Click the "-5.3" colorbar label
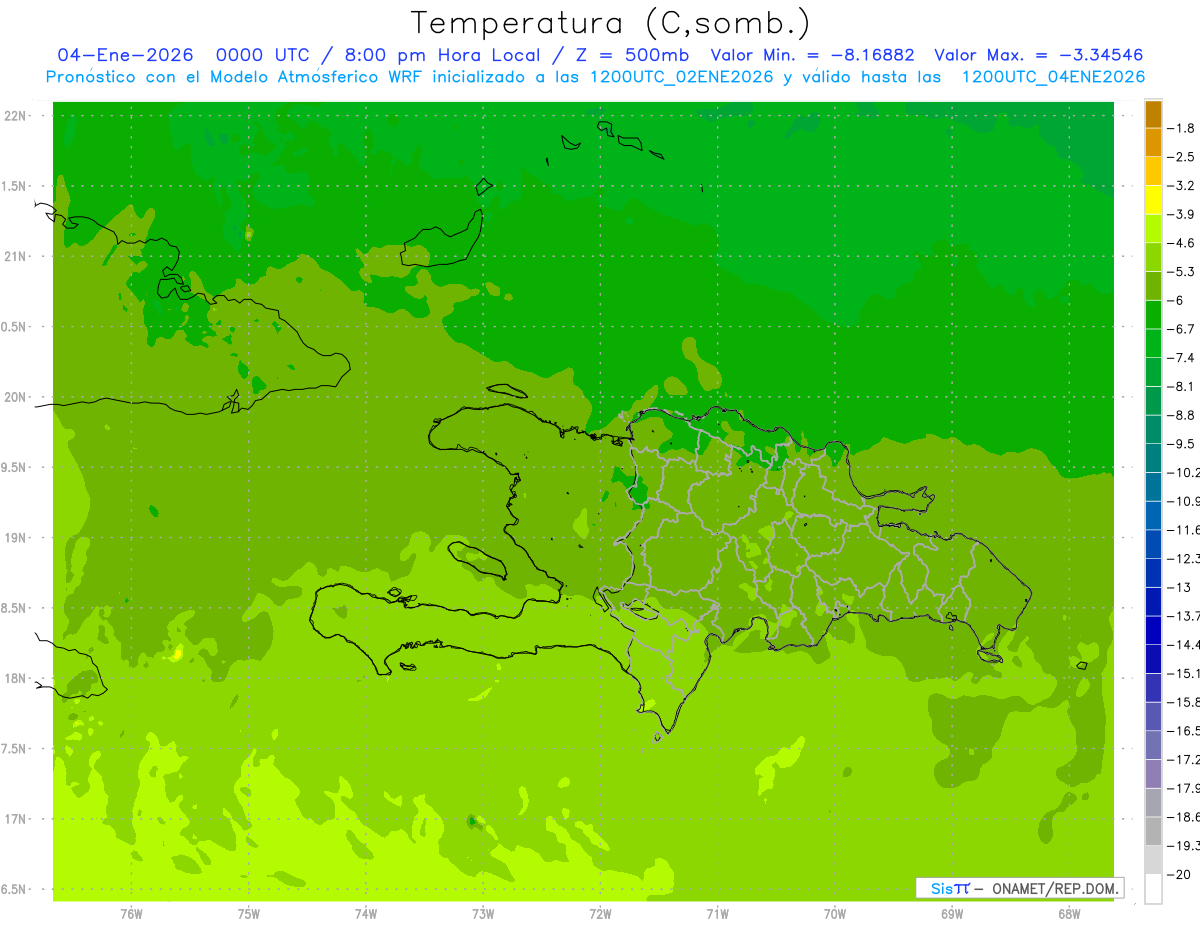This screenshot has width=1200, height=927. 1182,271
